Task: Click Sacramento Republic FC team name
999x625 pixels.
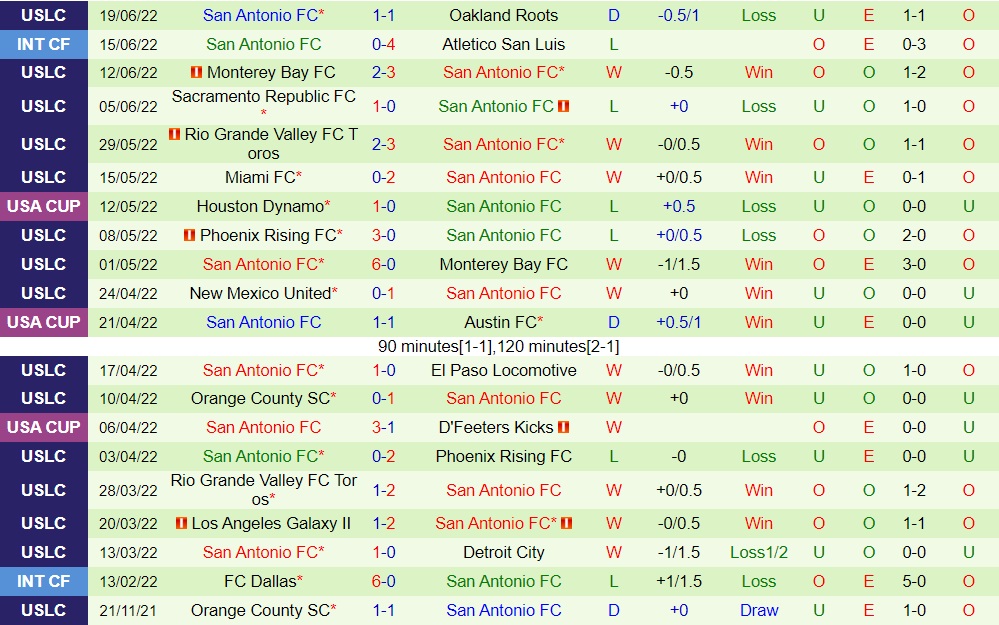Action: tap(264, 97)
